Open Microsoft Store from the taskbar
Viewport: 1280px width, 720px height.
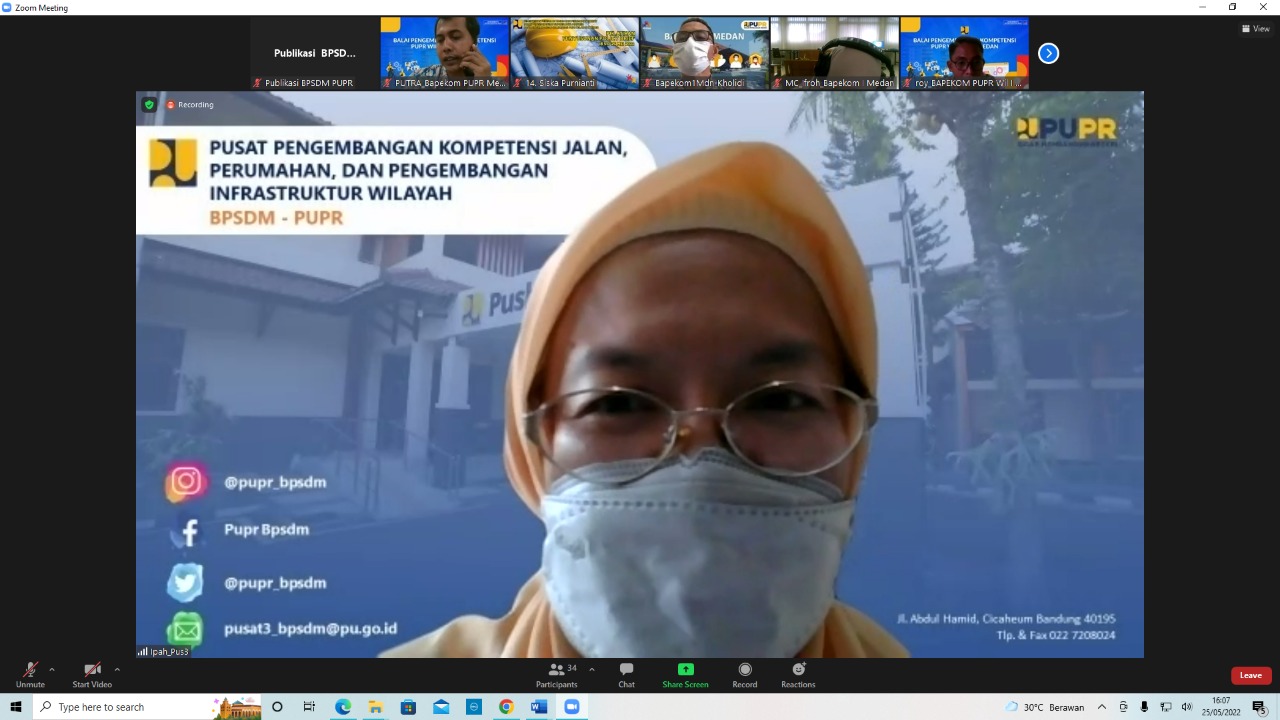tap(408, 707)
